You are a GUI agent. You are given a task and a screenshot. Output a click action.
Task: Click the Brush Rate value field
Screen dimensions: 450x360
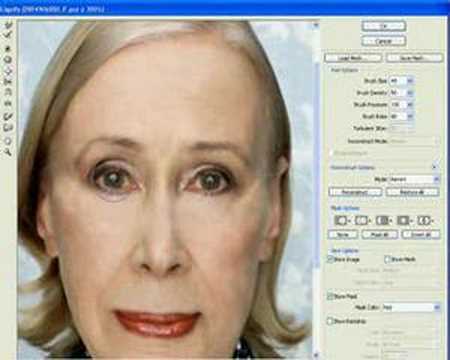[398, 116]
